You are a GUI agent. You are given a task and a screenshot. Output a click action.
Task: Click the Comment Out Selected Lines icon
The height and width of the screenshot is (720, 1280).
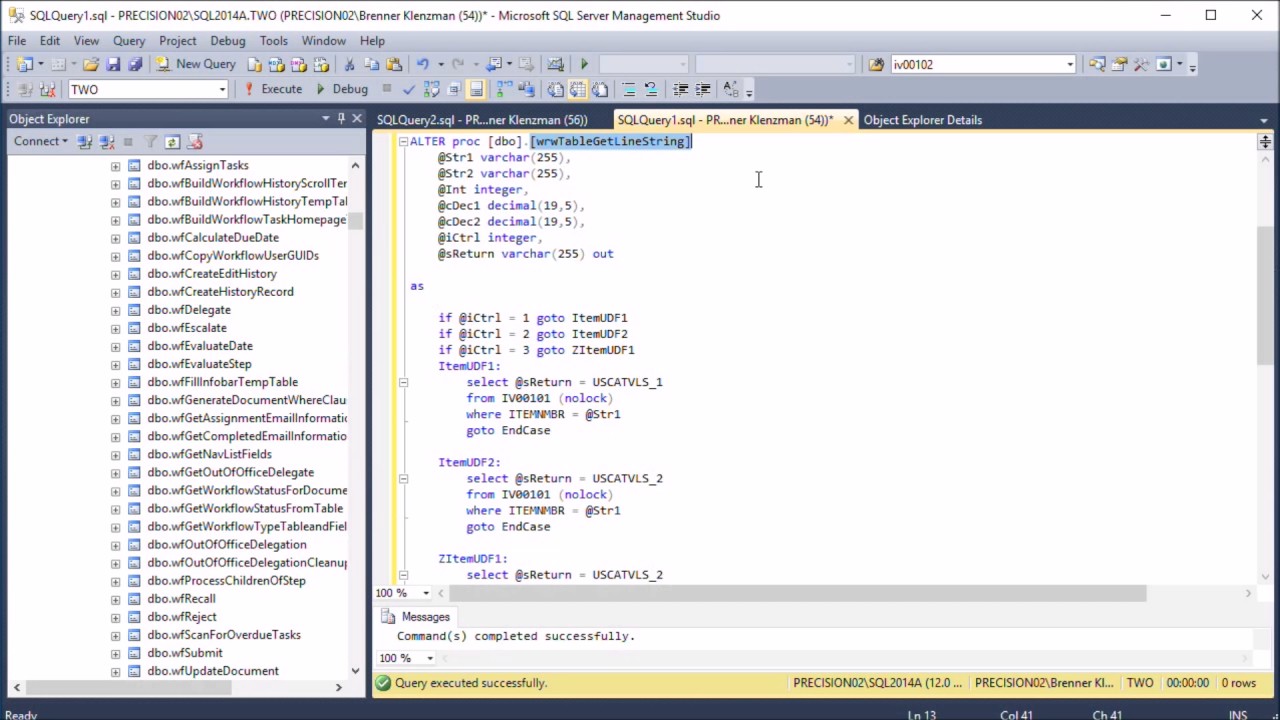tap(629, 89)
